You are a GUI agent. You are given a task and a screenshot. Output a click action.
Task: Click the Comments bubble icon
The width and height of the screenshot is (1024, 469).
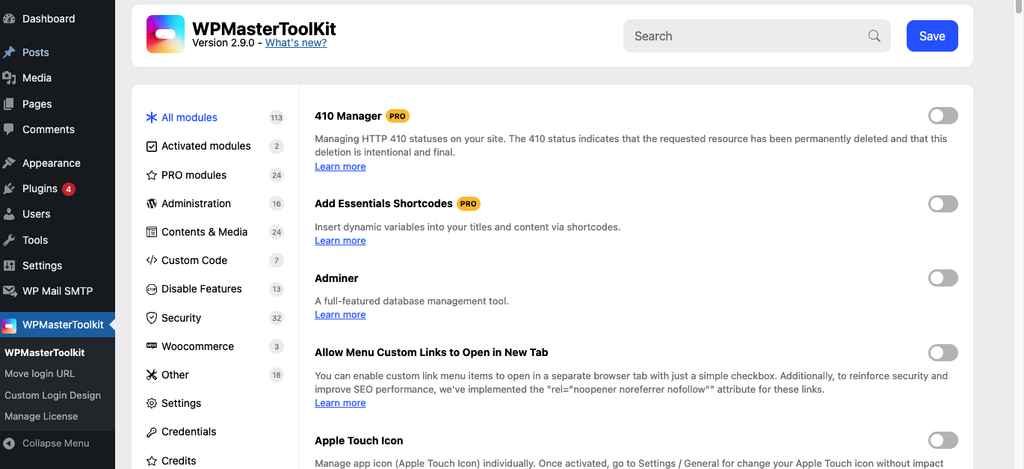(x=9, y=129)
